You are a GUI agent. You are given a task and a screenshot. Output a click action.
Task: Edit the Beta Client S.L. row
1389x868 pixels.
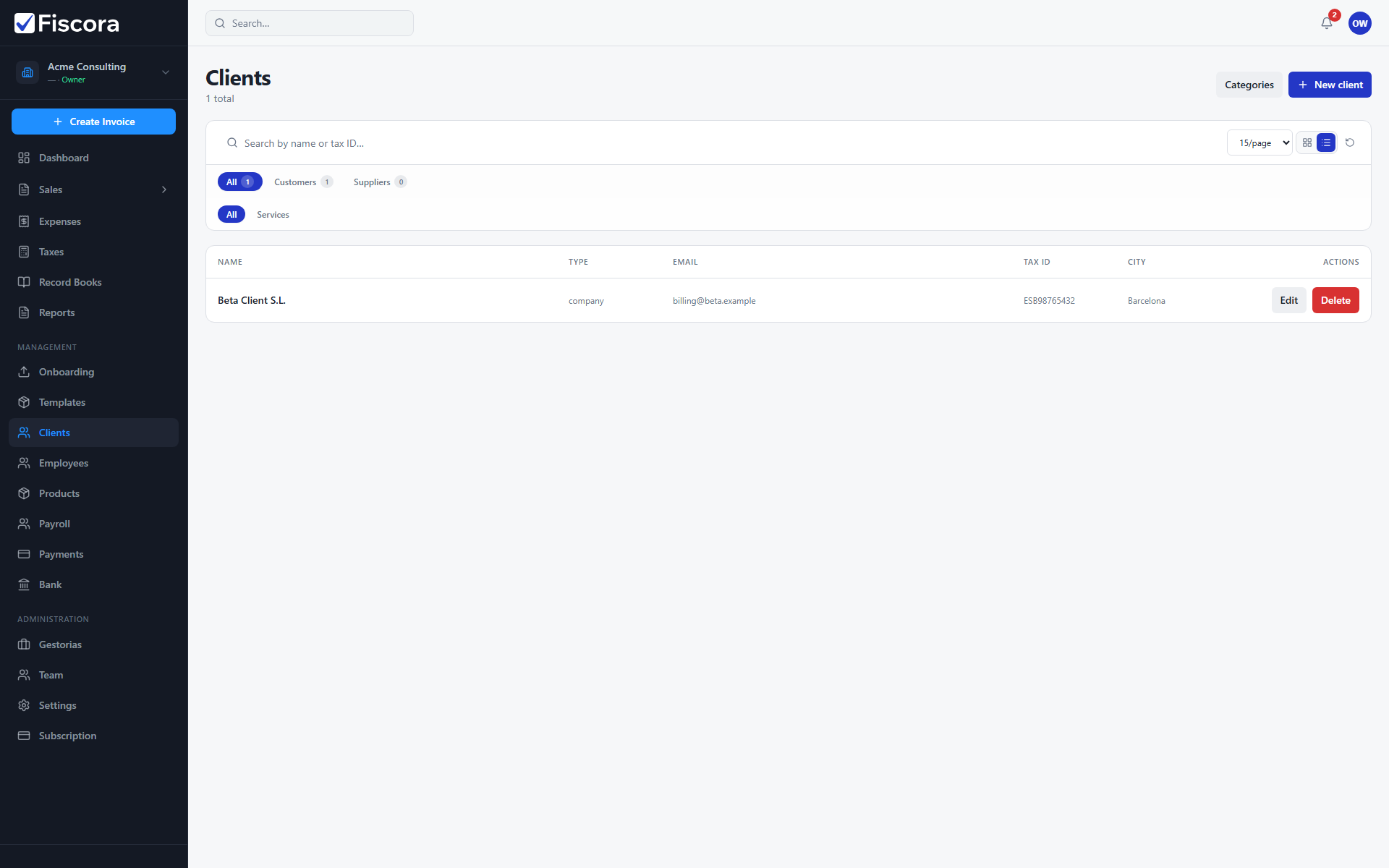click(1288, 300)
